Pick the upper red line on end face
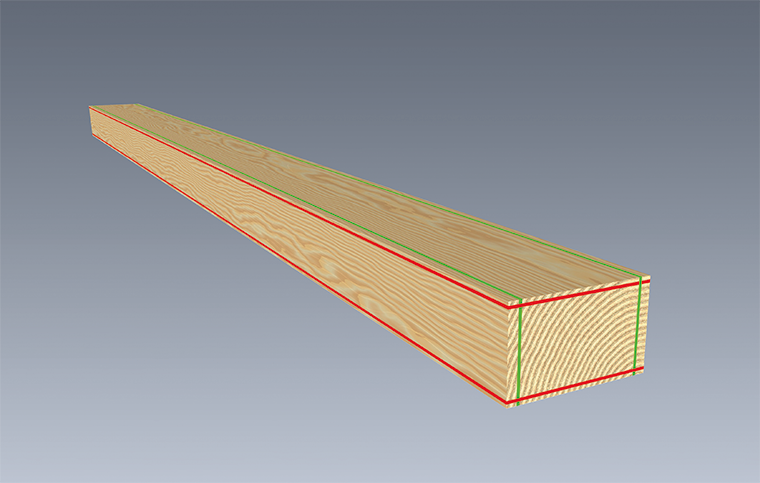 [x=578, y=294]
